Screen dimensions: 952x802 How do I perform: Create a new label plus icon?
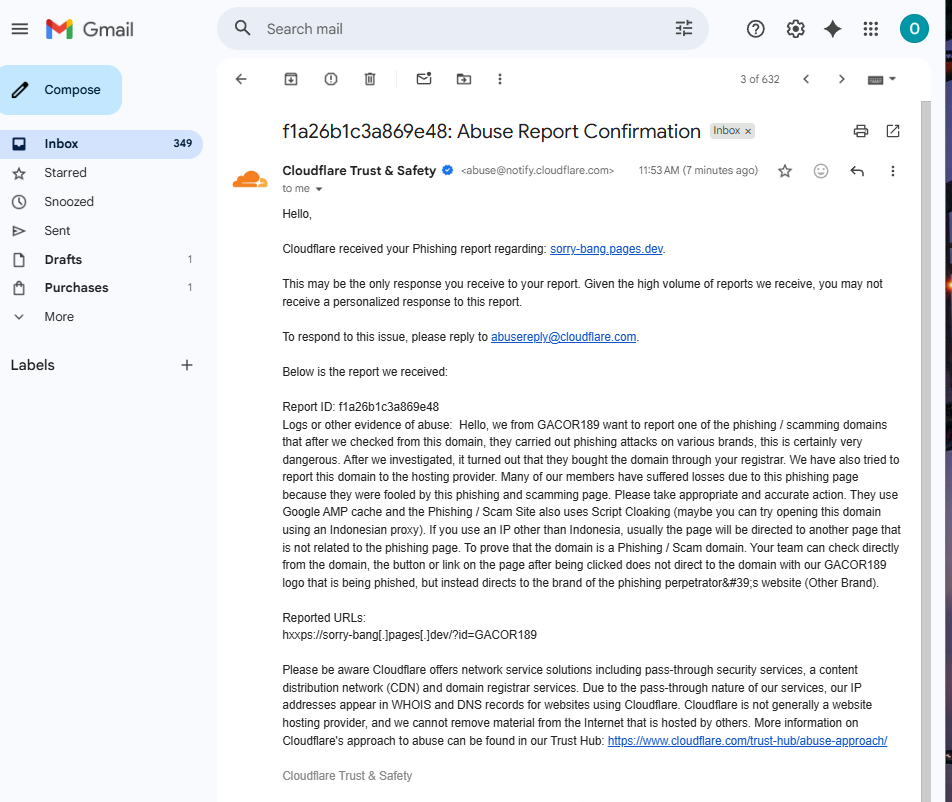187,365
